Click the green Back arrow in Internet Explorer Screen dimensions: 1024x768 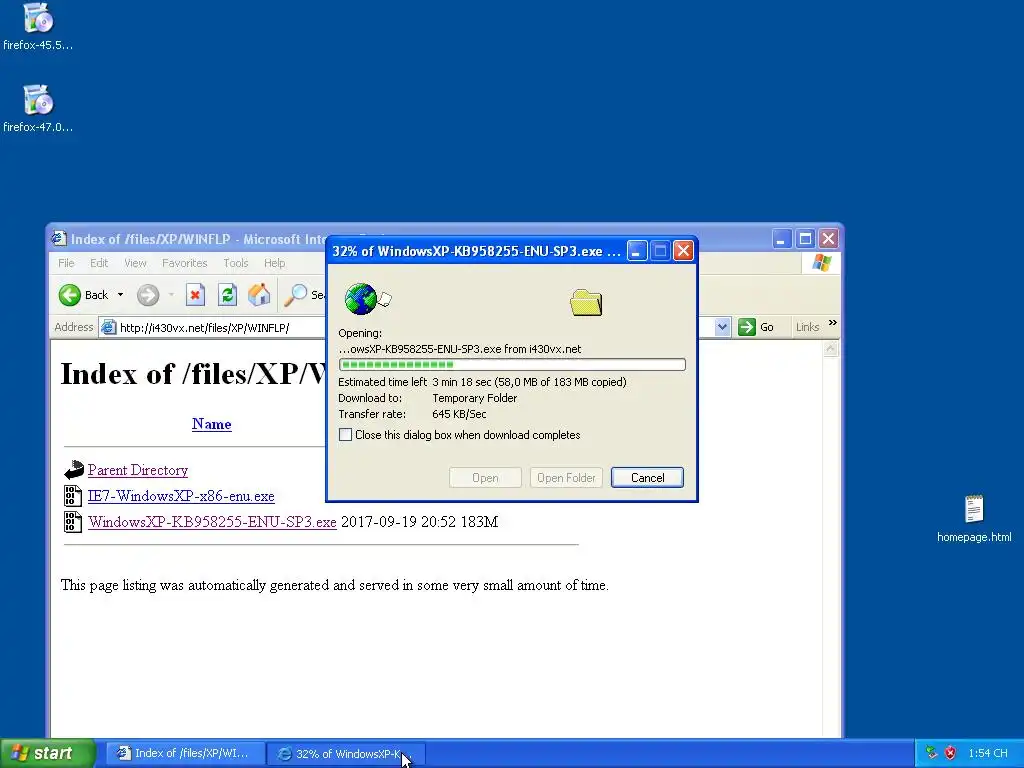point(70,295)
